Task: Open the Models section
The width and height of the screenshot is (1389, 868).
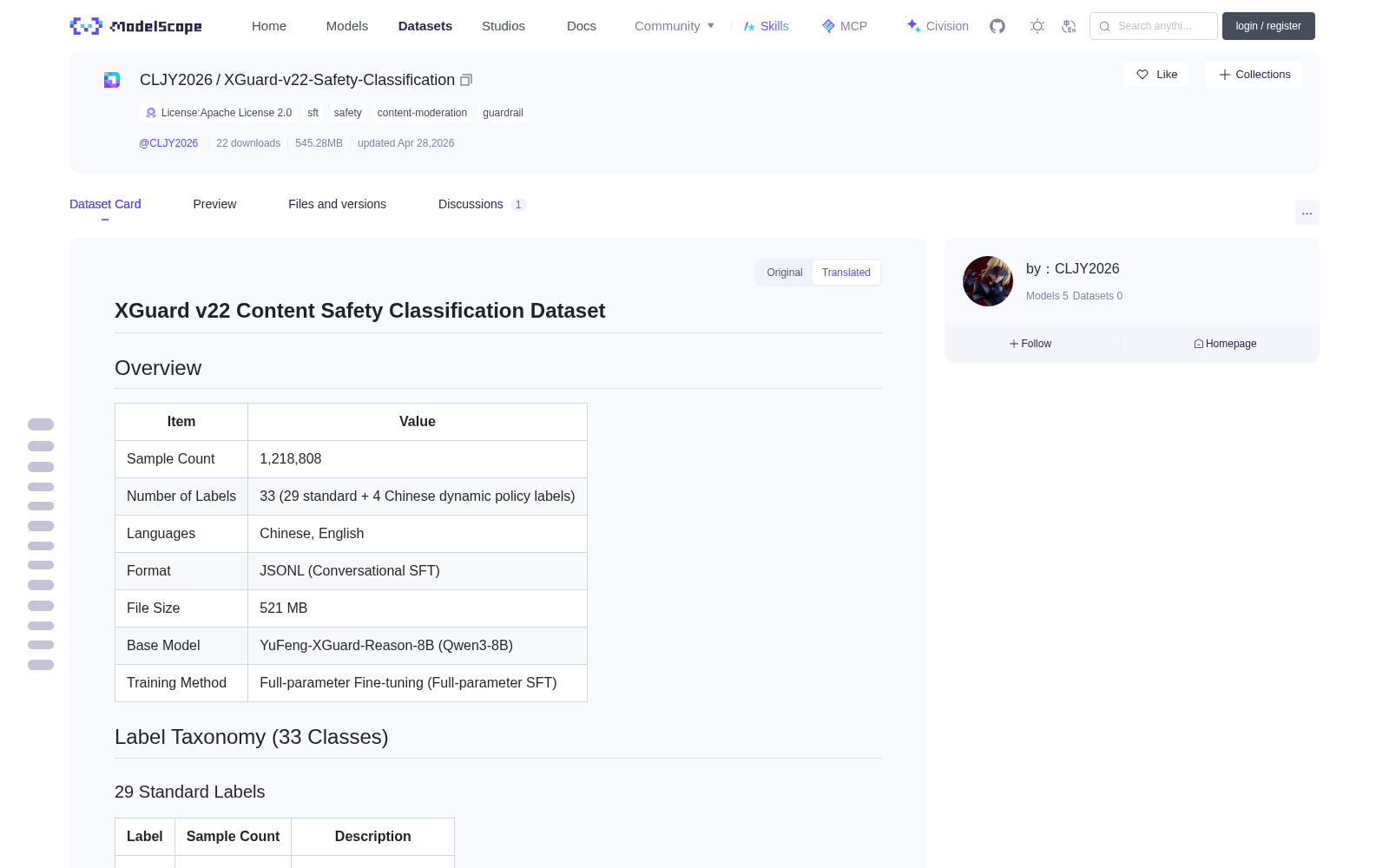Action: pos(347,26)
